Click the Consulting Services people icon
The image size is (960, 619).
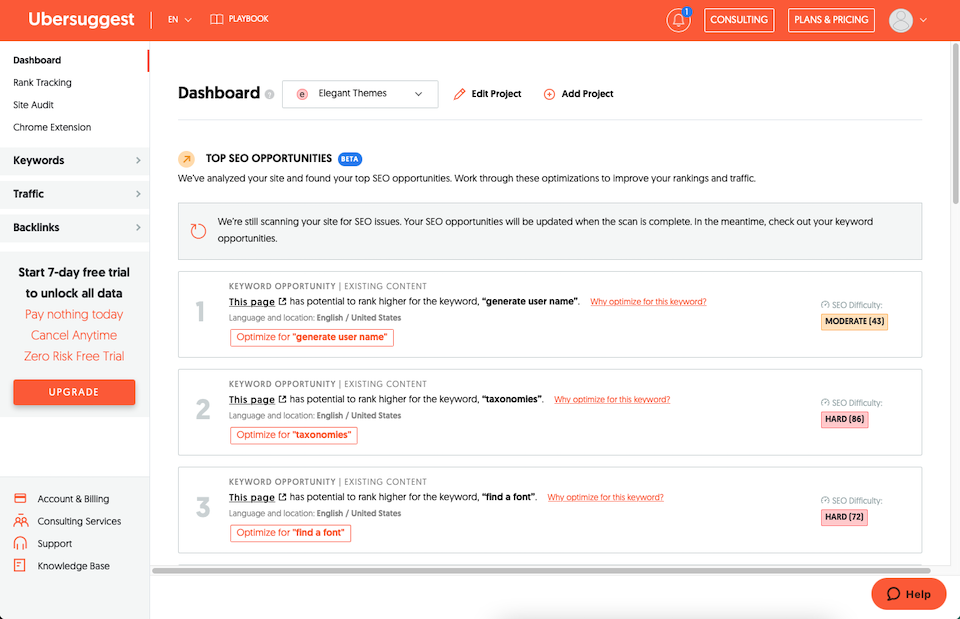tap(20, 521)
